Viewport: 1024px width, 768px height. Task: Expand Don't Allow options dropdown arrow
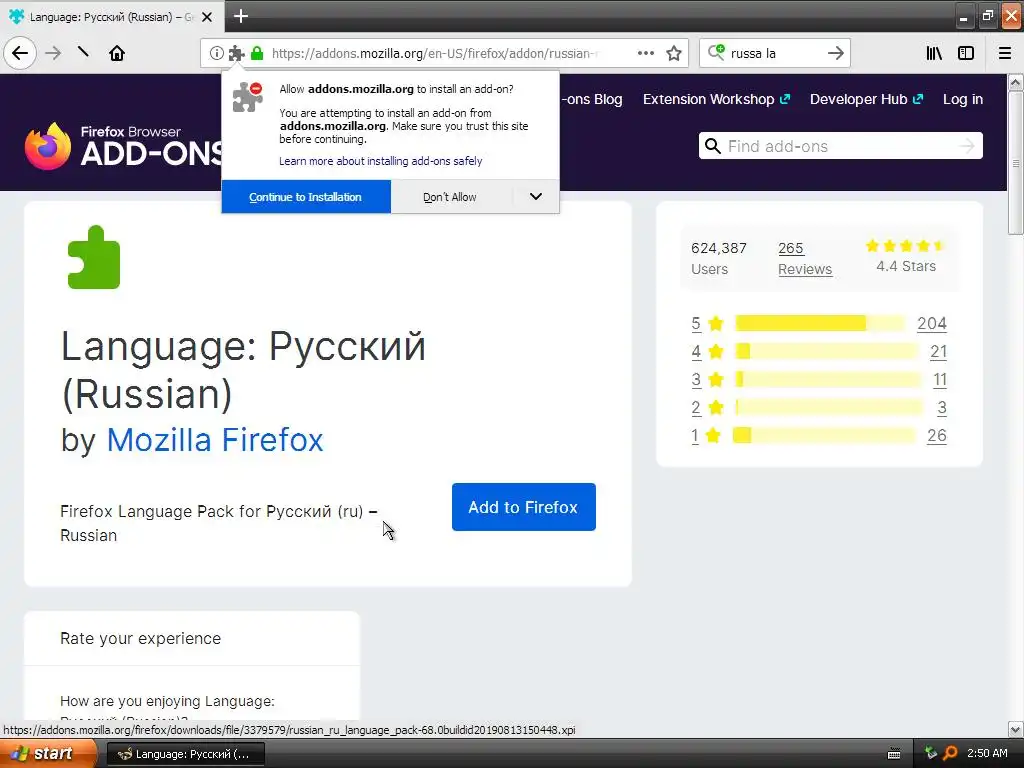[536, 197]
